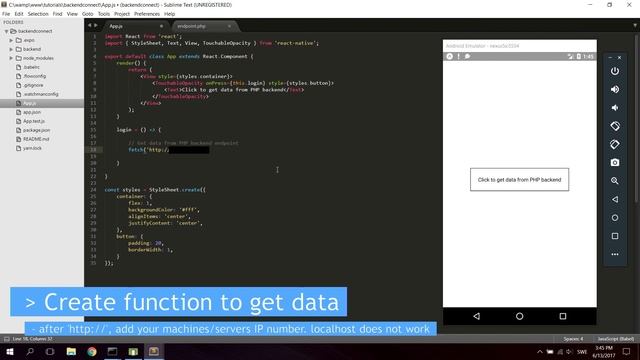
Task: Expand the node_modules folder
Action: [11, 58]
